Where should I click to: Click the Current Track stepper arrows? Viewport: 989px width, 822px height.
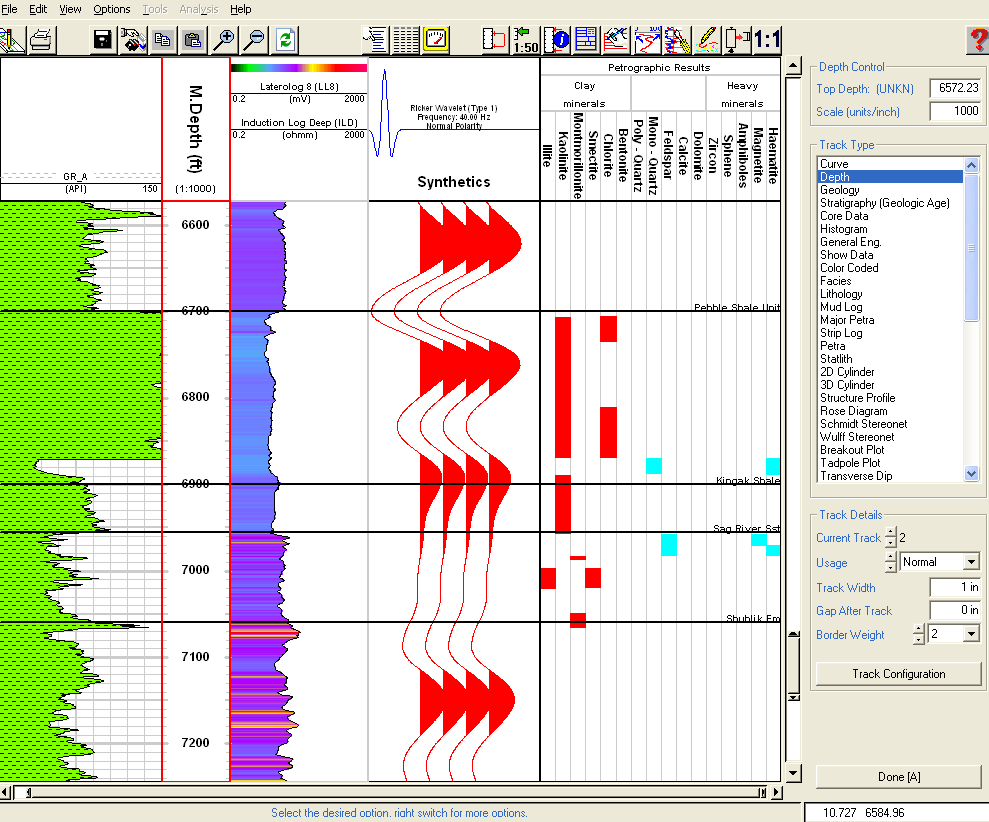tap(891, 537)
